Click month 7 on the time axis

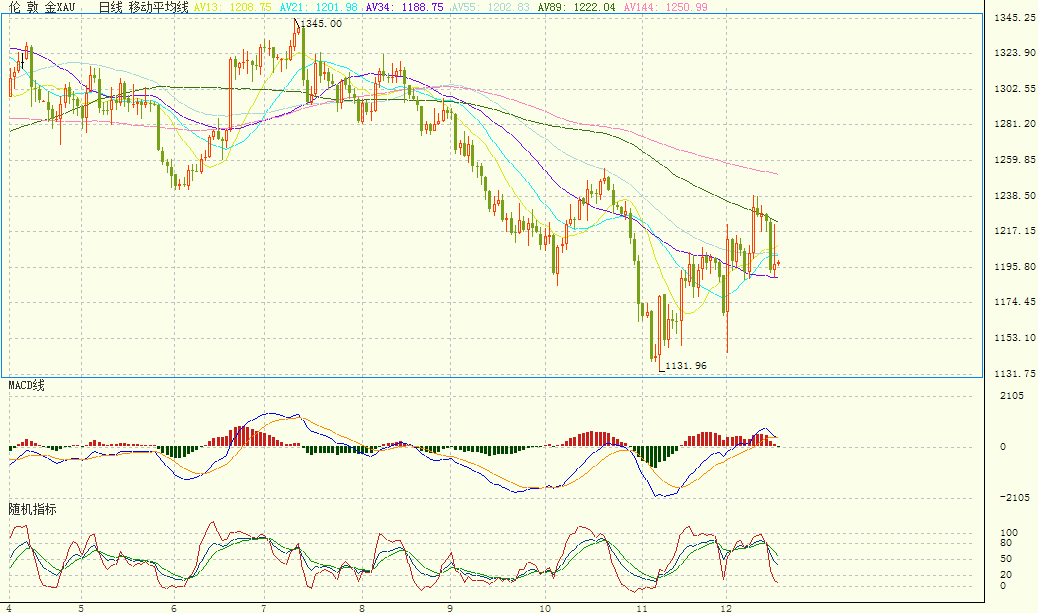tap(263, 608)
